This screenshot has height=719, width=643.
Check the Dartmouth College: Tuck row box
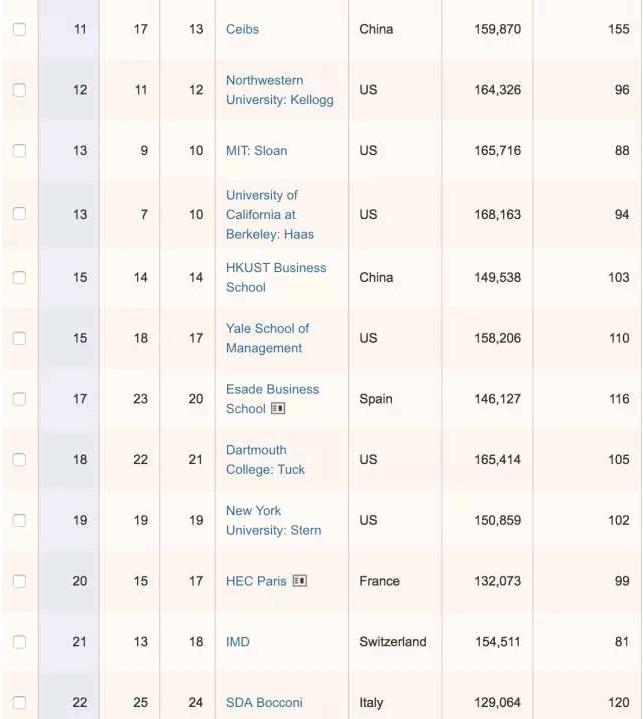[x=19, y=459]
